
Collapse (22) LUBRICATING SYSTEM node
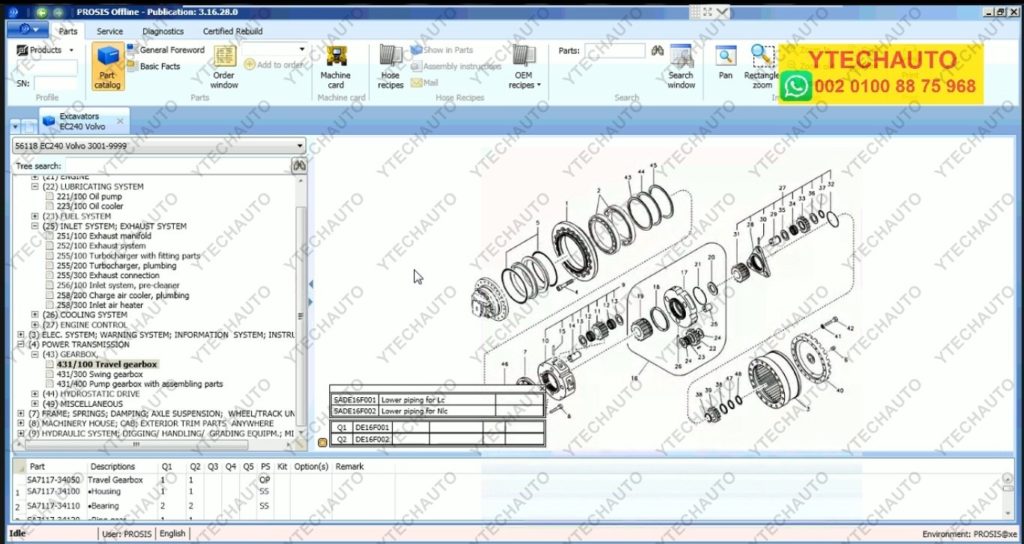pos(35,187)
